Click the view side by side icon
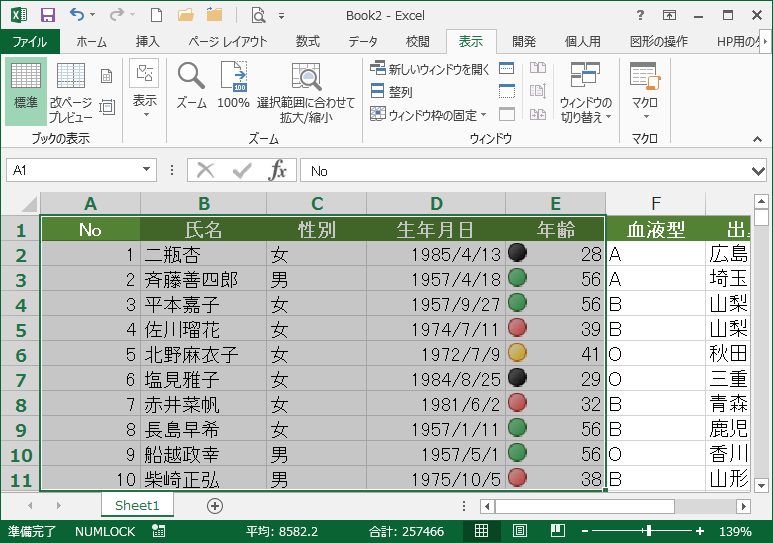This screenshot has height=543, width=773. 538,68
